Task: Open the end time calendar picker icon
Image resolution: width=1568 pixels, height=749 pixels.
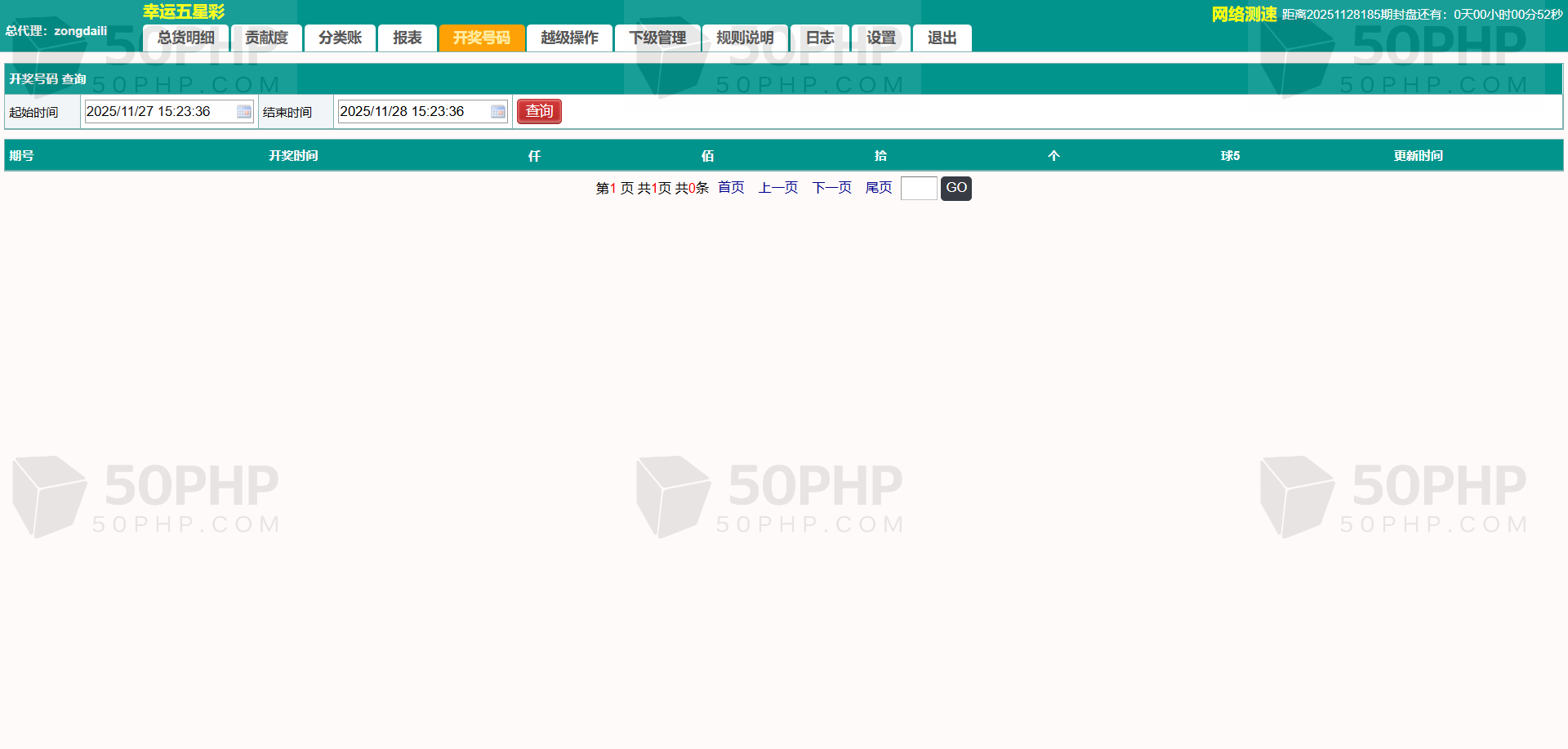Action: coord(497,112)
